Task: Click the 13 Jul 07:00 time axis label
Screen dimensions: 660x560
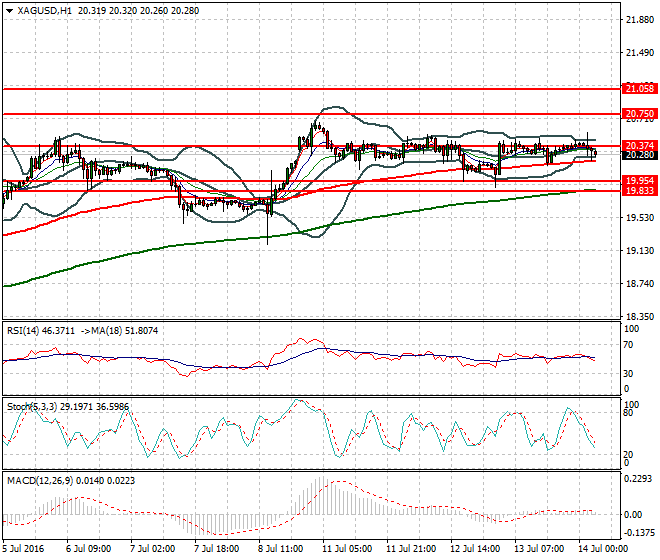Action: pyautogui.click(x=539, y=549)
